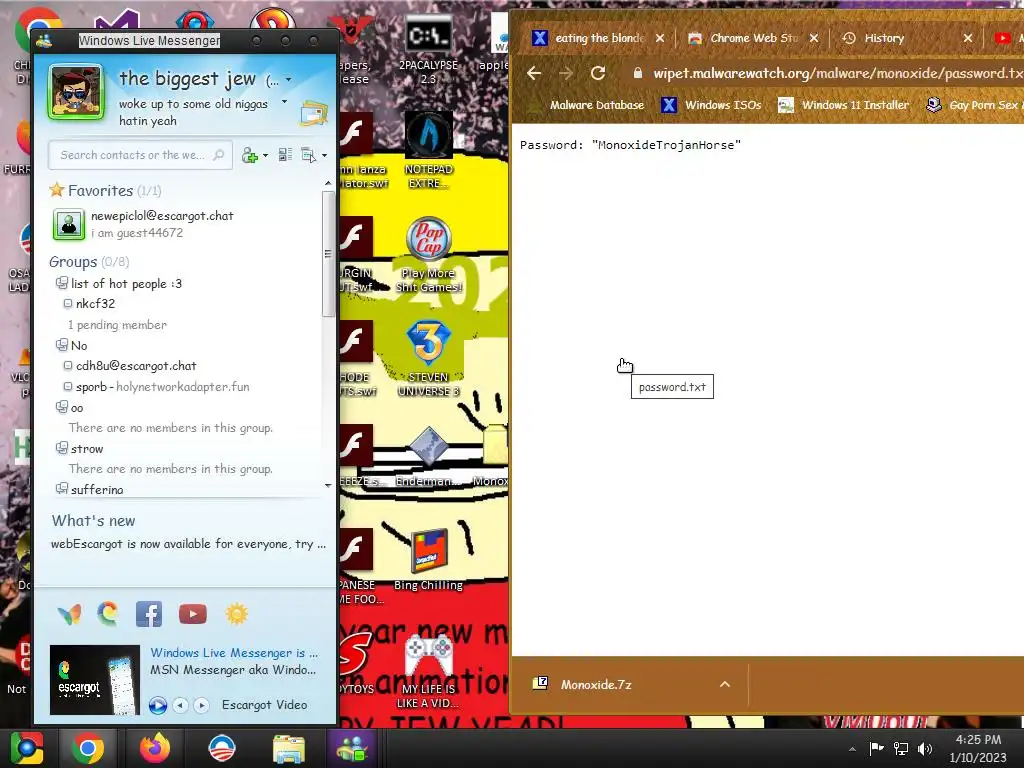Image resolution: width=1024 pixels, height=768 pixels.
Task: Open Monoxide.7z download options chevron
Action: coord(725,684)
